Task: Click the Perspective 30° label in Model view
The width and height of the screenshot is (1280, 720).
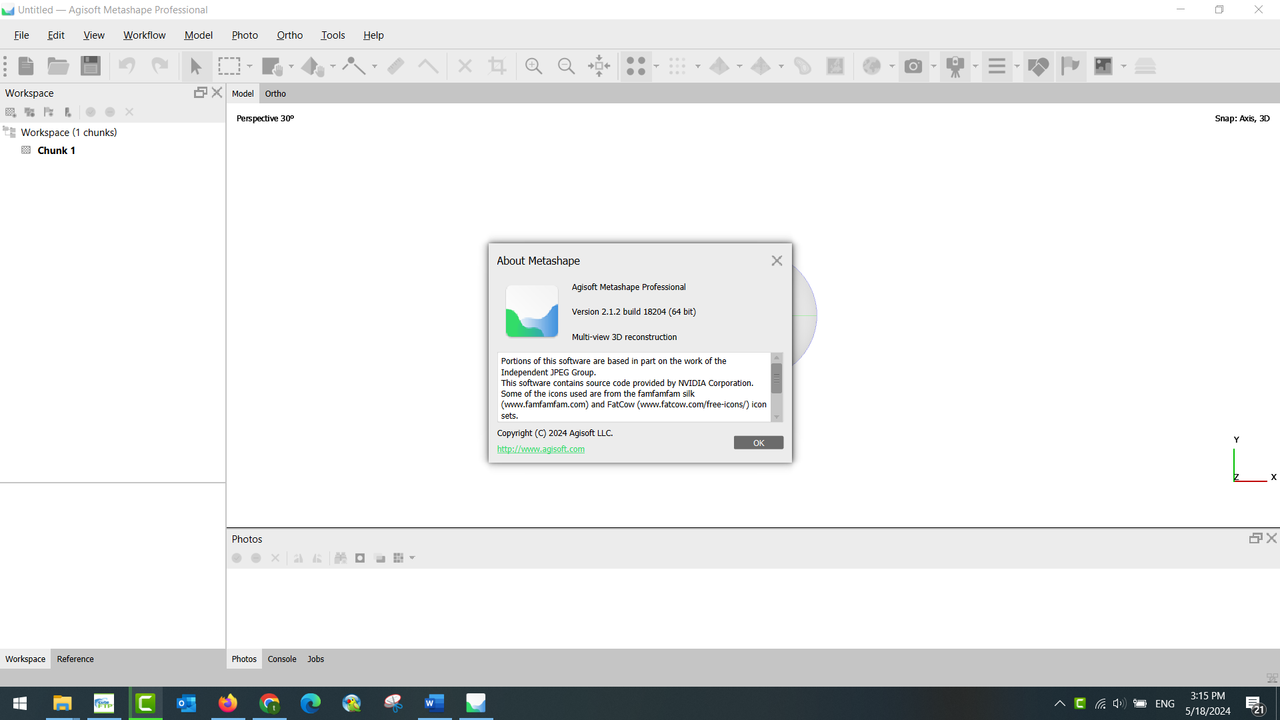Action: pos(265,118)
